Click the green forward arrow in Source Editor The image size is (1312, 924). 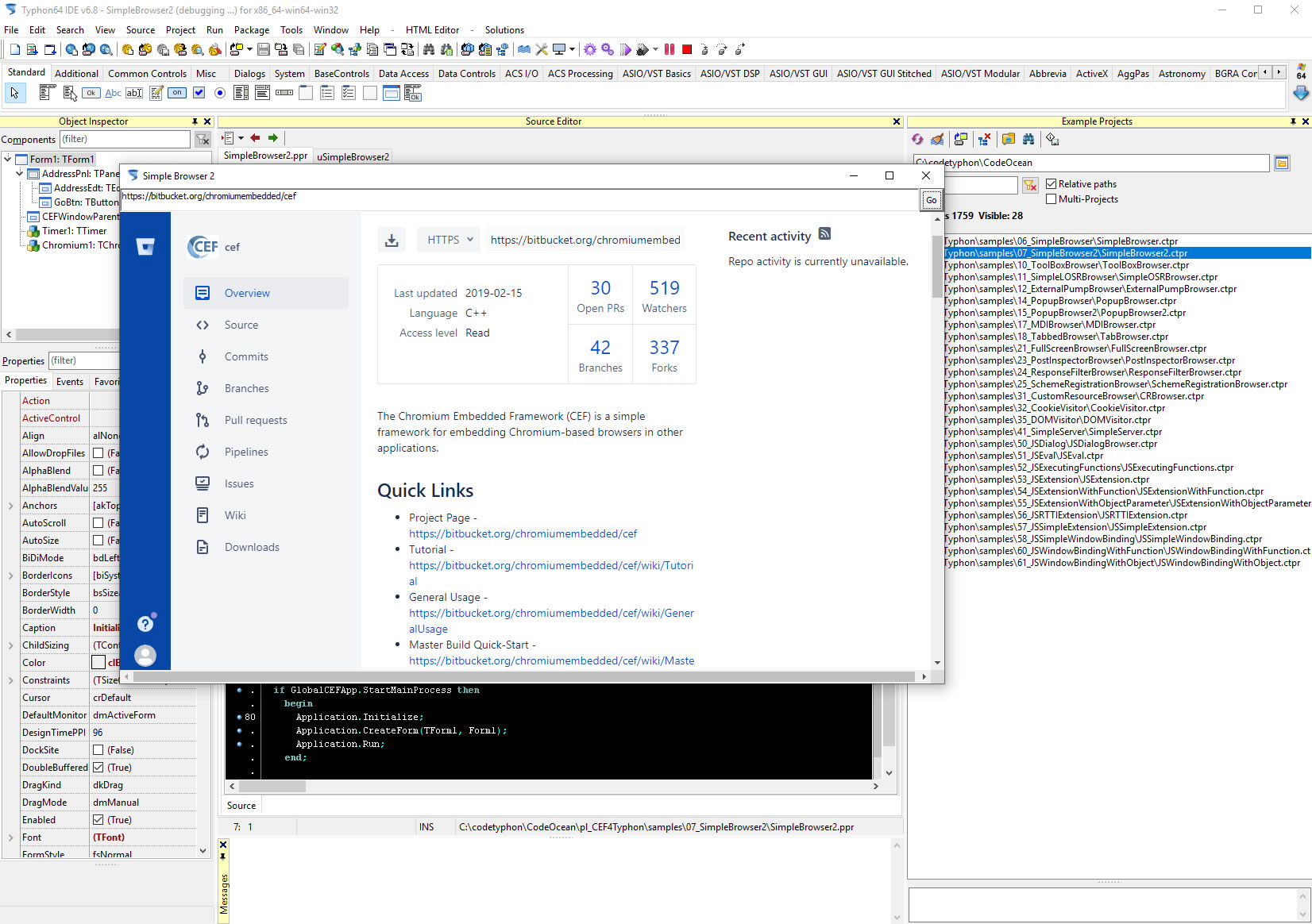[x=273, y=138]
